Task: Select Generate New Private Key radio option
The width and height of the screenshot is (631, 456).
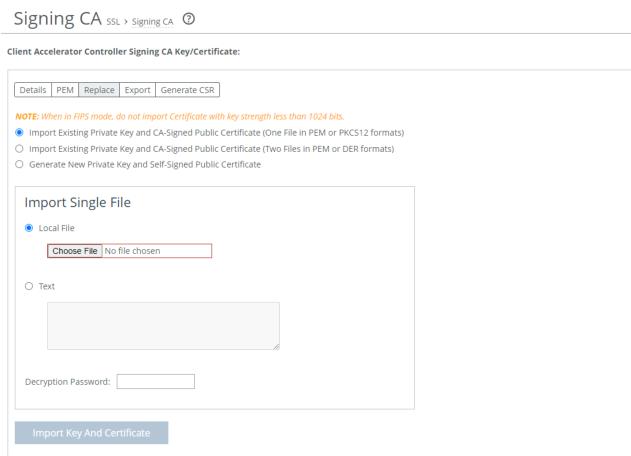Action: [x=19, y=164]
